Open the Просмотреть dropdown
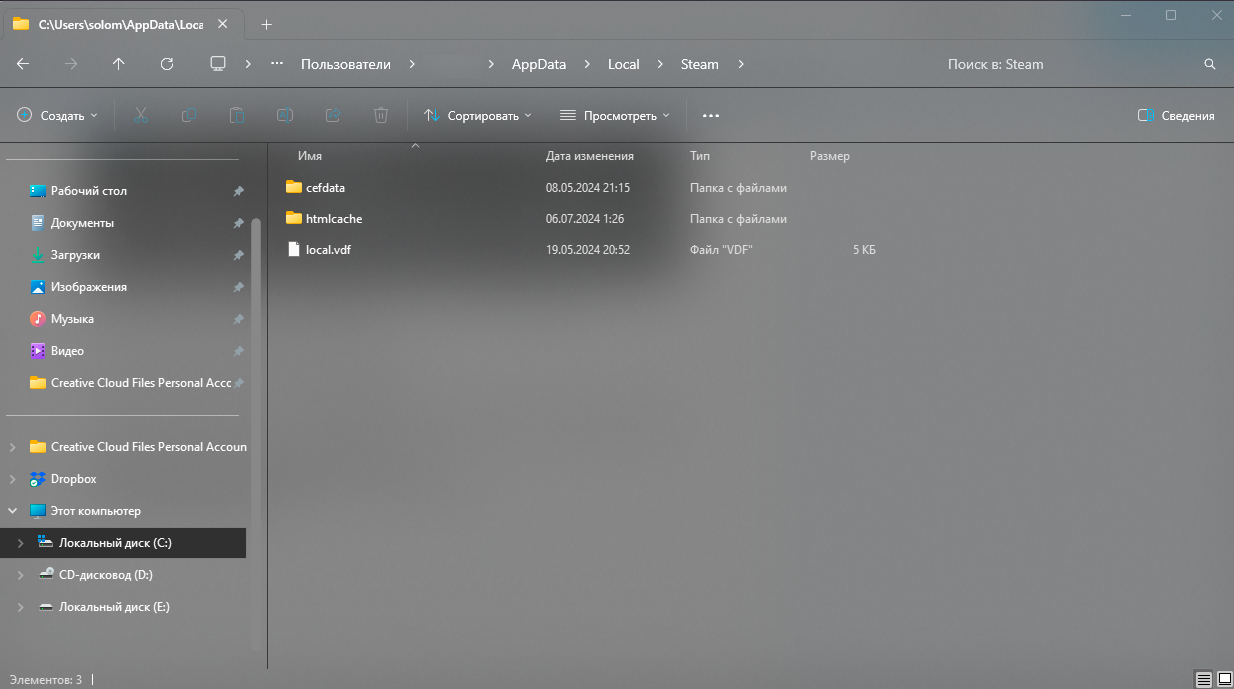 [x=615, y=116]
